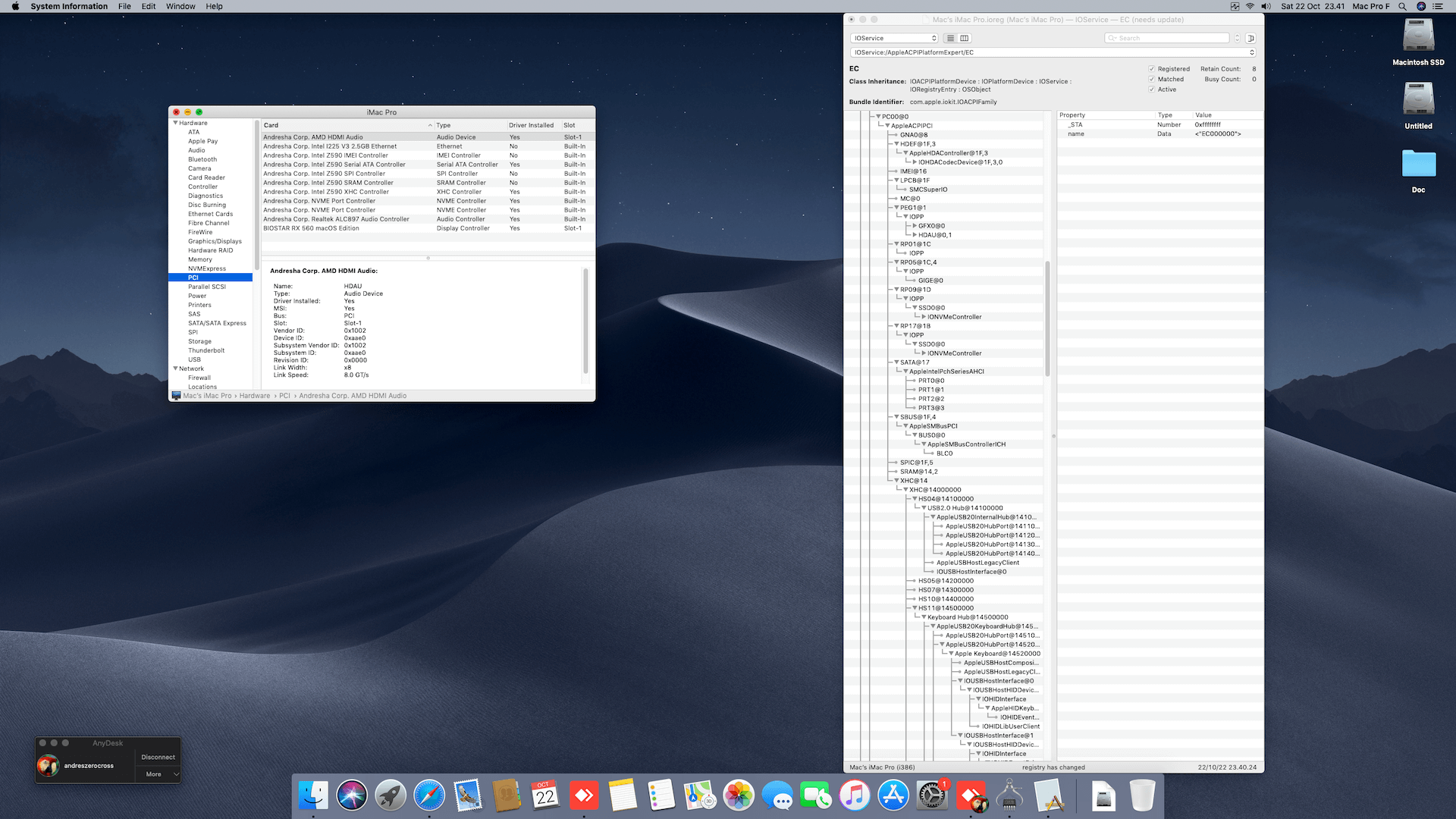Open Contacts book in the Dock
The width and height of the screenshot is (1456, 819).
(x=507, y=795)
